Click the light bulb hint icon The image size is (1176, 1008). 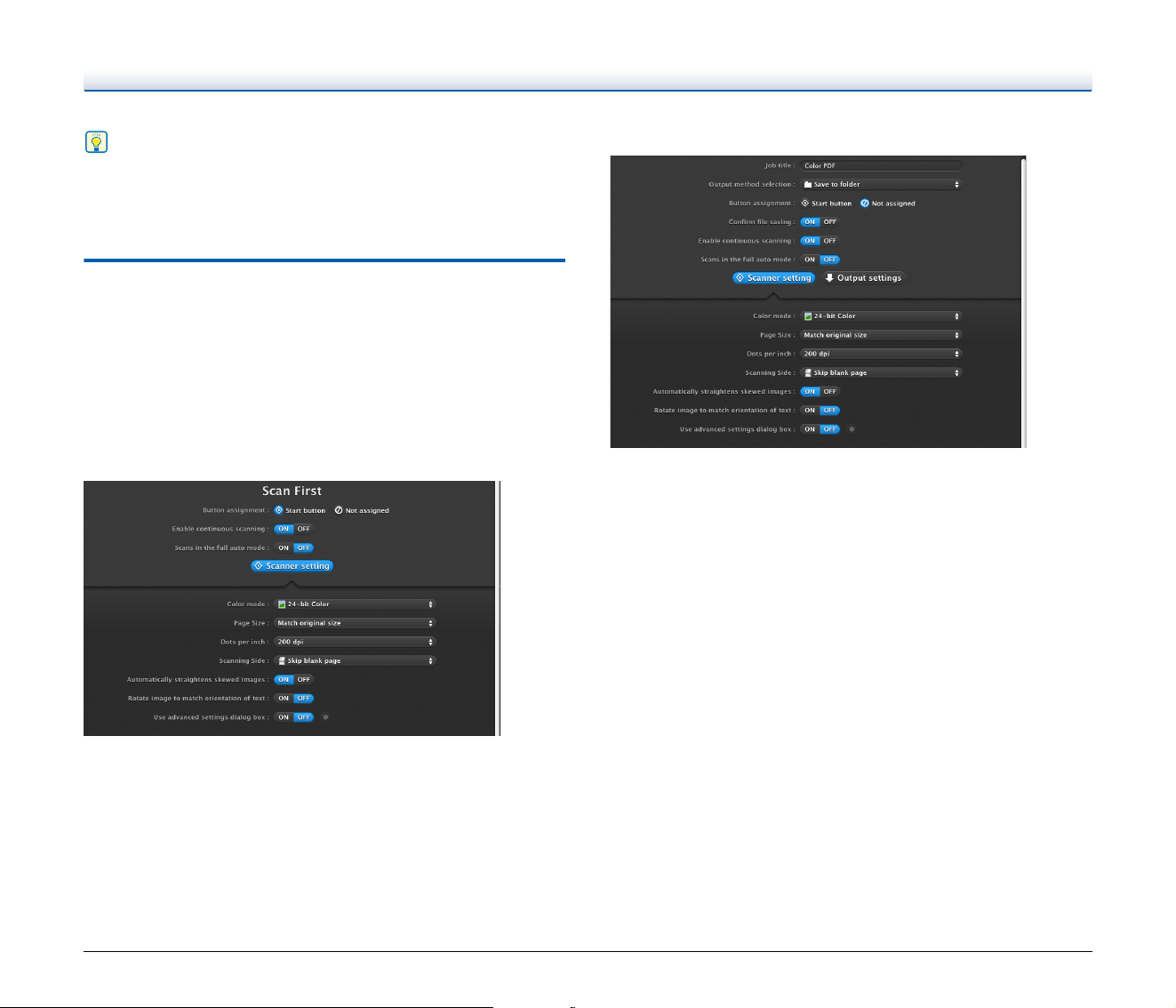[96, 142]
